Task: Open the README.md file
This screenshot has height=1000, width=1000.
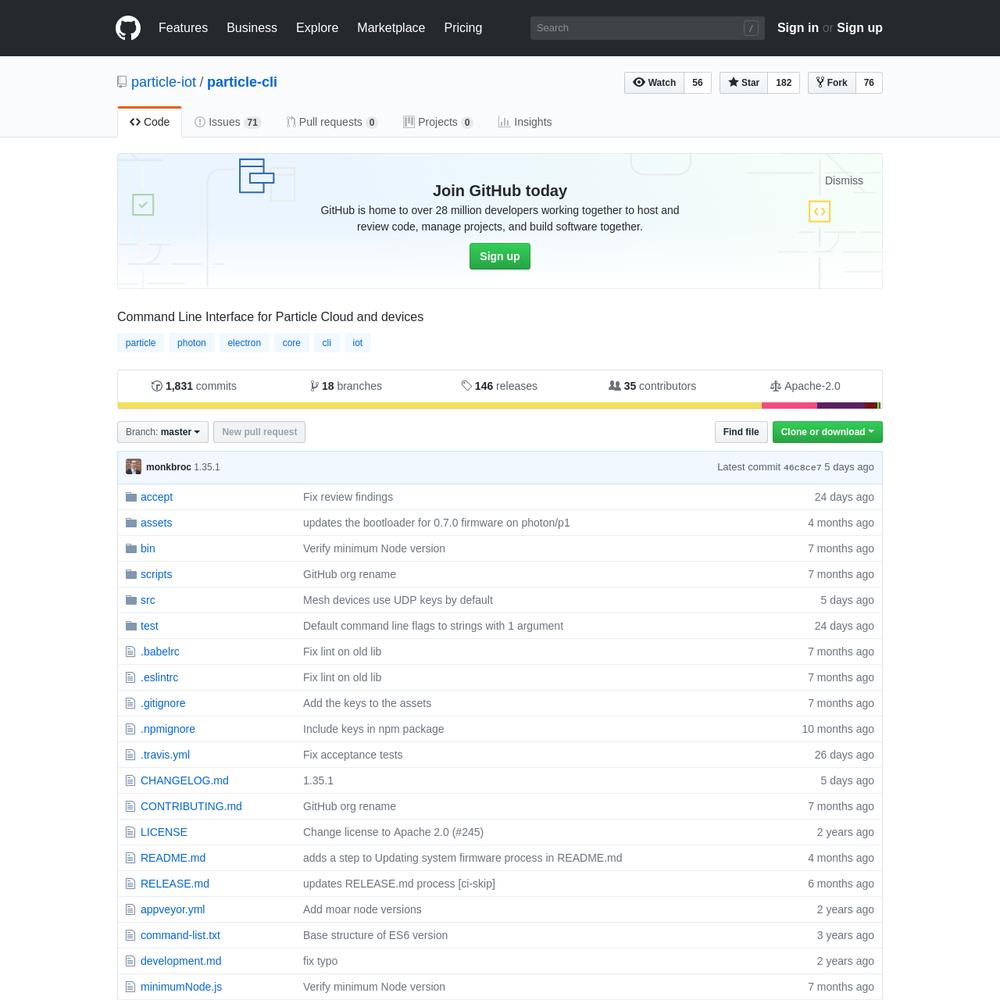Action: [173, 858]
